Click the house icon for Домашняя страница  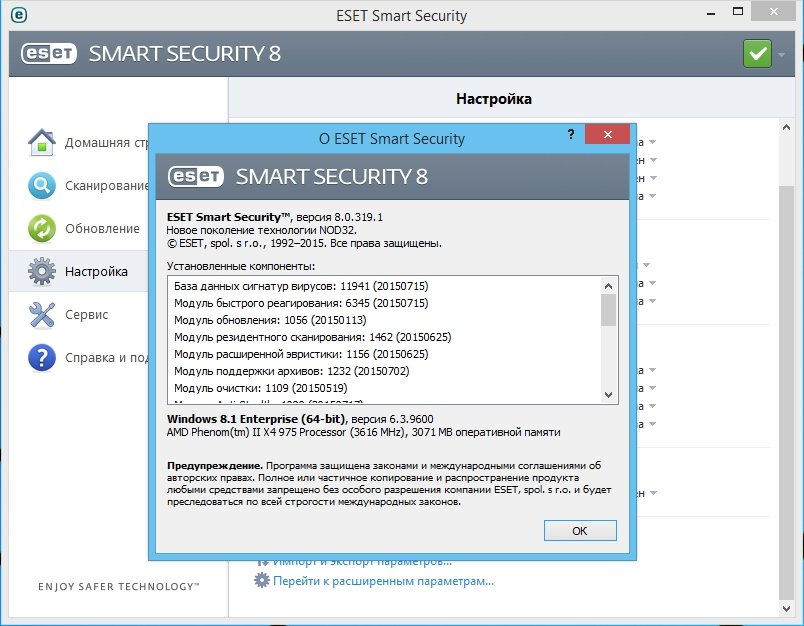tap(42, 142)
